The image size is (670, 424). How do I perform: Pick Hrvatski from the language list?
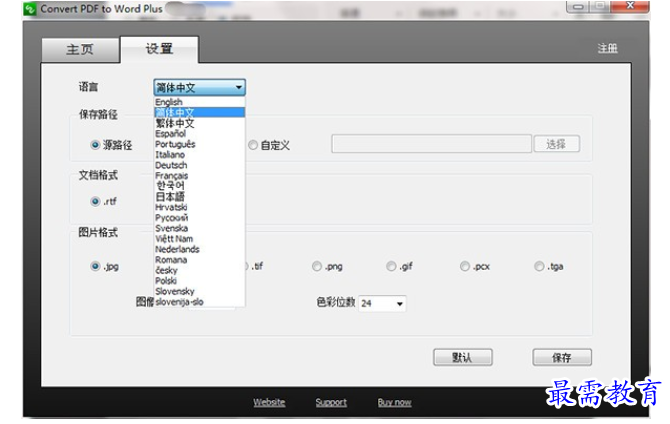click(x=200, y=207)
